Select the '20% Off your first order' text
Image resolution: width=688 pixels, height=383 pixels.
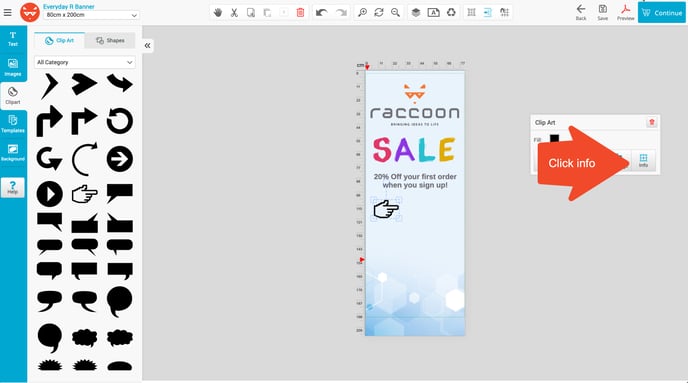click(x=415, y=181)
